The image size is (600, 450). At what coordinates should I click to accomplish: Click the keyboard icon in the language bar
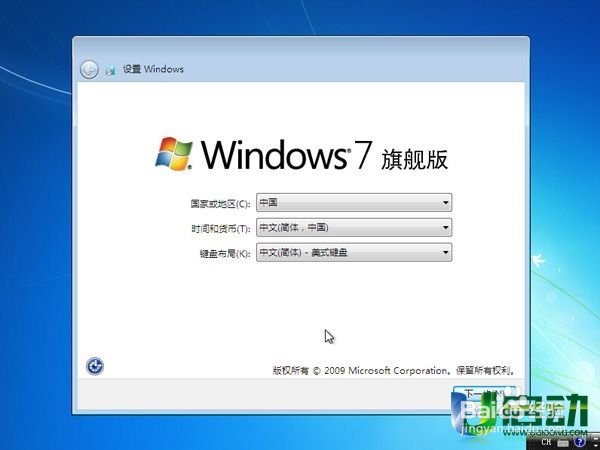coord(563,443)
